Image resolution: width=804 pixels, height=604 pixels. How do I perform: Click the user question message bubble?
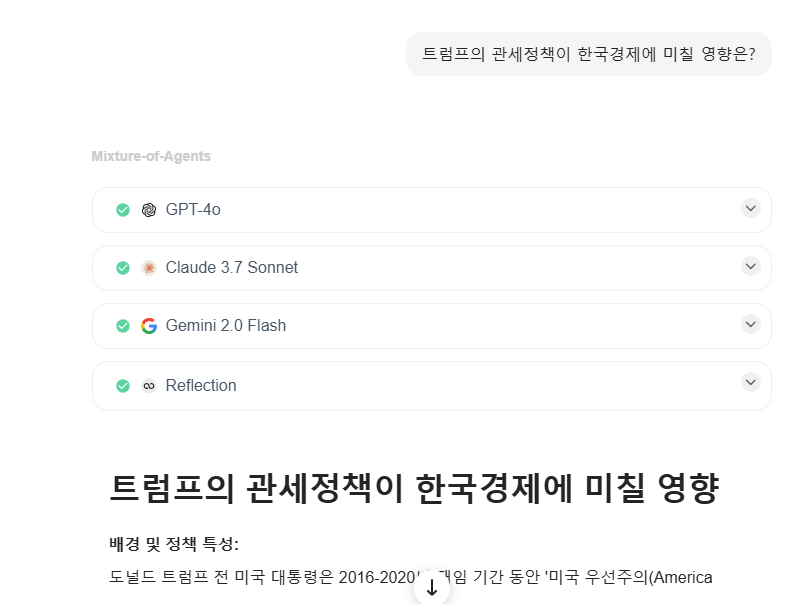589,54
